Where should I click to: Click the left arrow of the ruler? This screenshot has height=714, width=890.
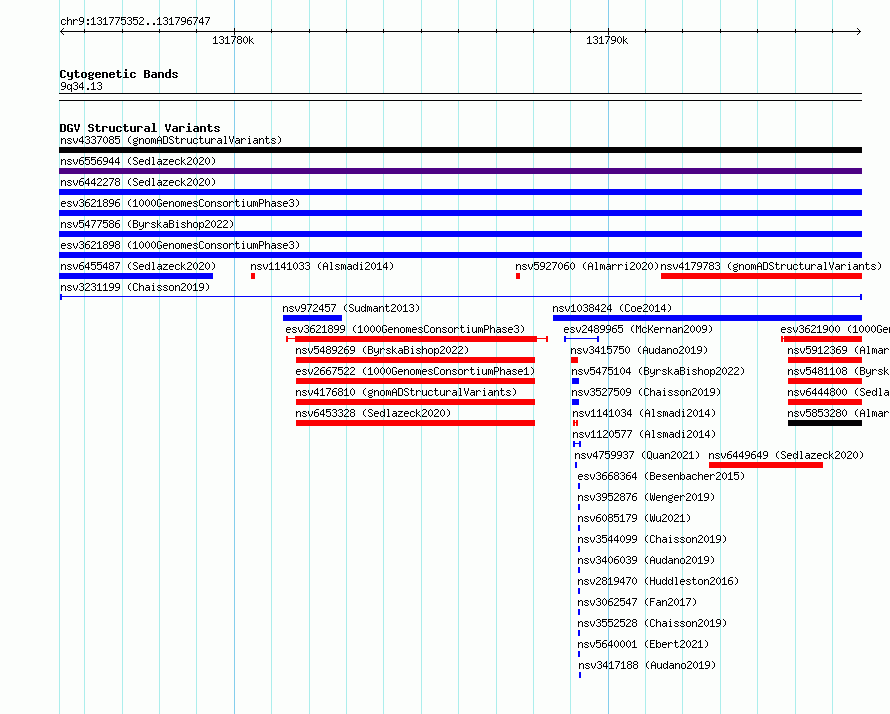click(x=62, y=32)
